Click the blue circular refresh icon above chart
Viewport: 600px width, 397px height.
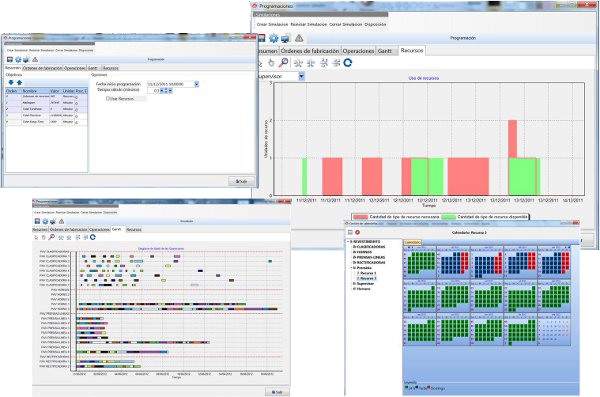point(347,63)
